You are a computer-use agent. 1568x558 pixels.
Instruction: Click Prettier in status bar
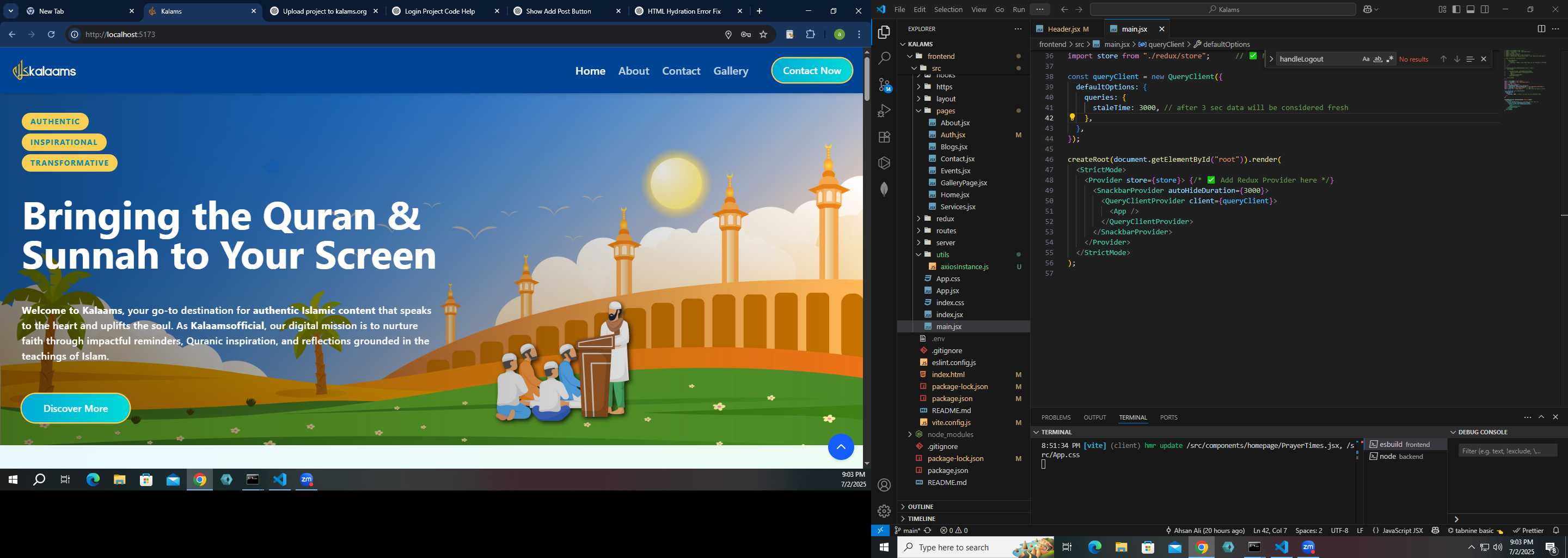tap(1528, 531)
